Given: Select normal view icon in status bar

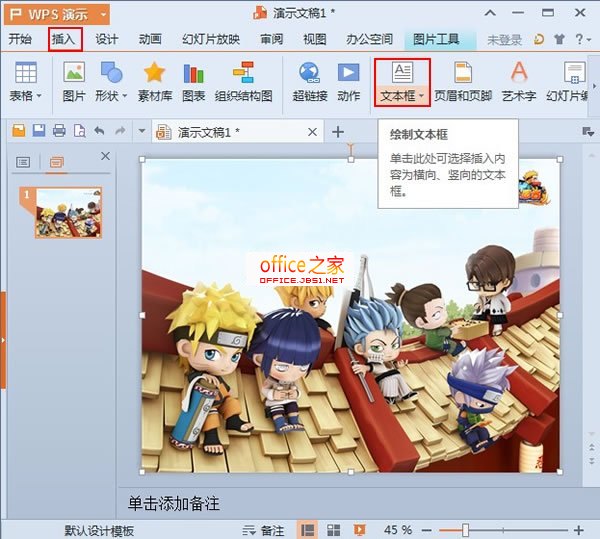Looking at the screenshot, I should click(x=307, y=530).
